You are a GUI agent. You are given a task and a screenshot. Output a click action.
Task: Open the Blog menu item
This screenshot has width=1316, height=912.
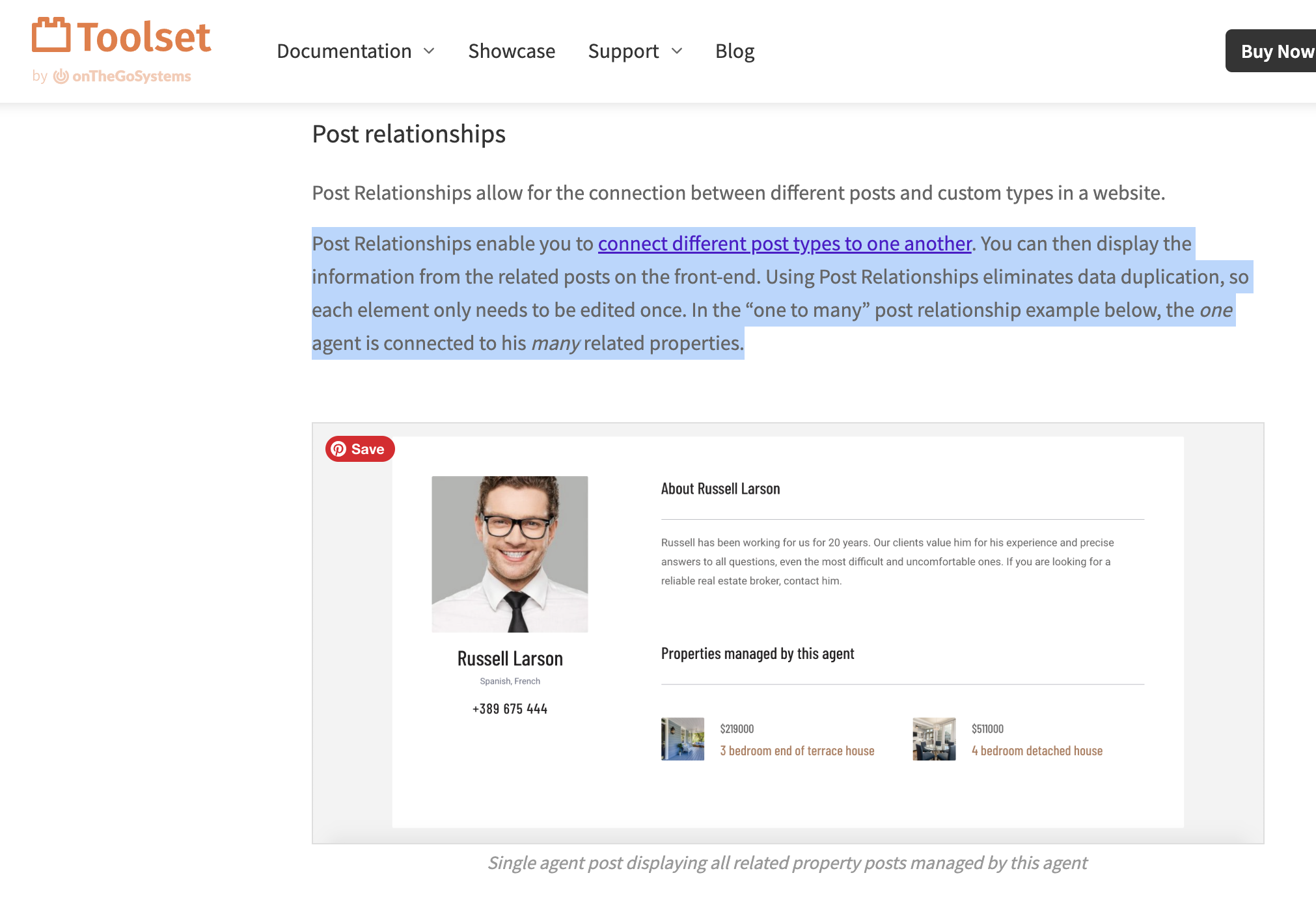[x=735, y=51]
